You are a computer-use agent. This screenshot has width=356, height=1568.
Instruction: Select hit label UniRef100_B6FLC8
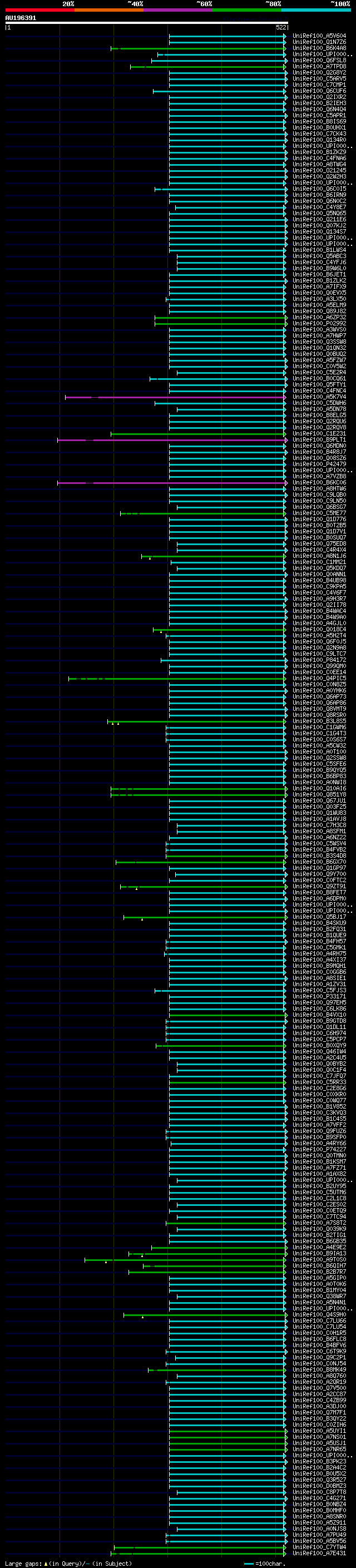(x=319, y=1339)
